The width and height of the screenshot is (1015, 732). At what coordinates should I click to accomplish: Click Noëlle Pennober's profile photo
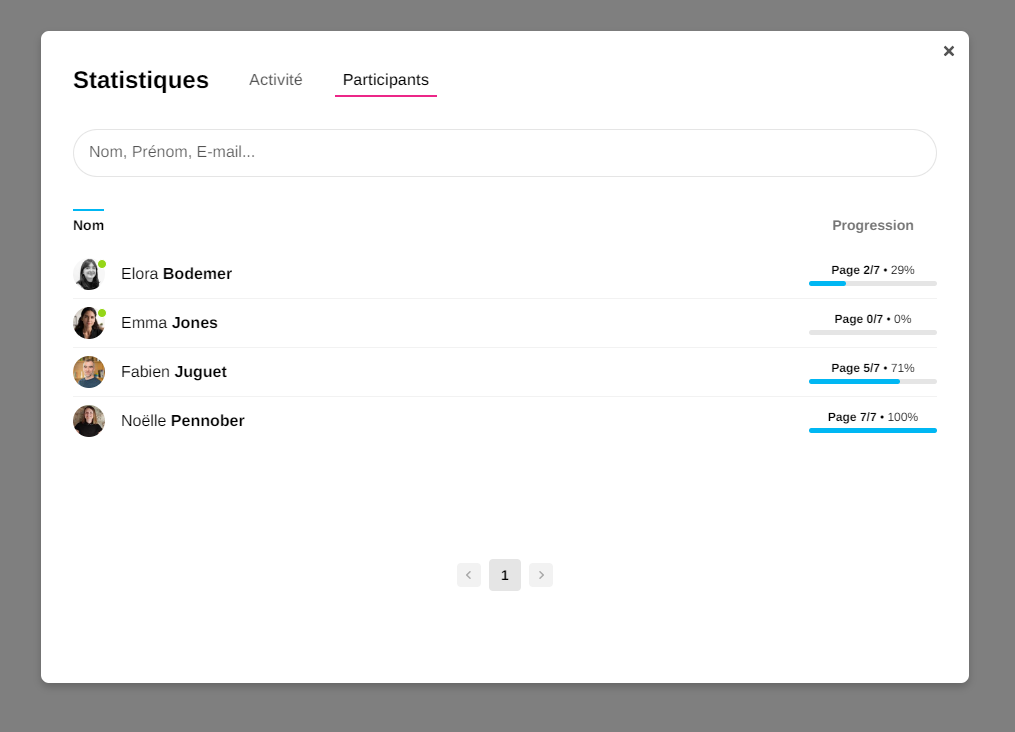tap(89, 421)
